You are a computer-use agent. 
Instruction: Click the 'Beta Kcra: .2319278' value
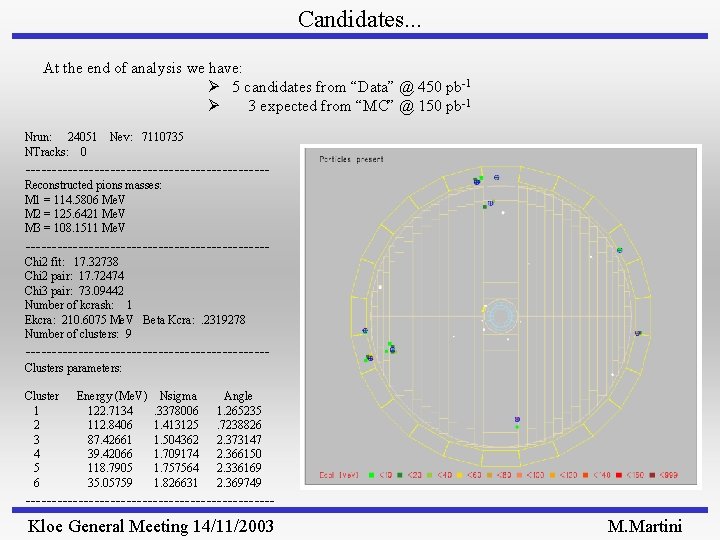(x=194, y=320)
